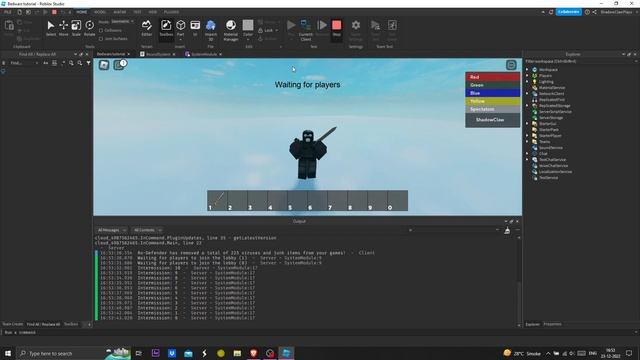Open the PLUGINS ribbon tab
Image resolution: width=640 pixels, height=360 pixels.
tap(171, 12)
